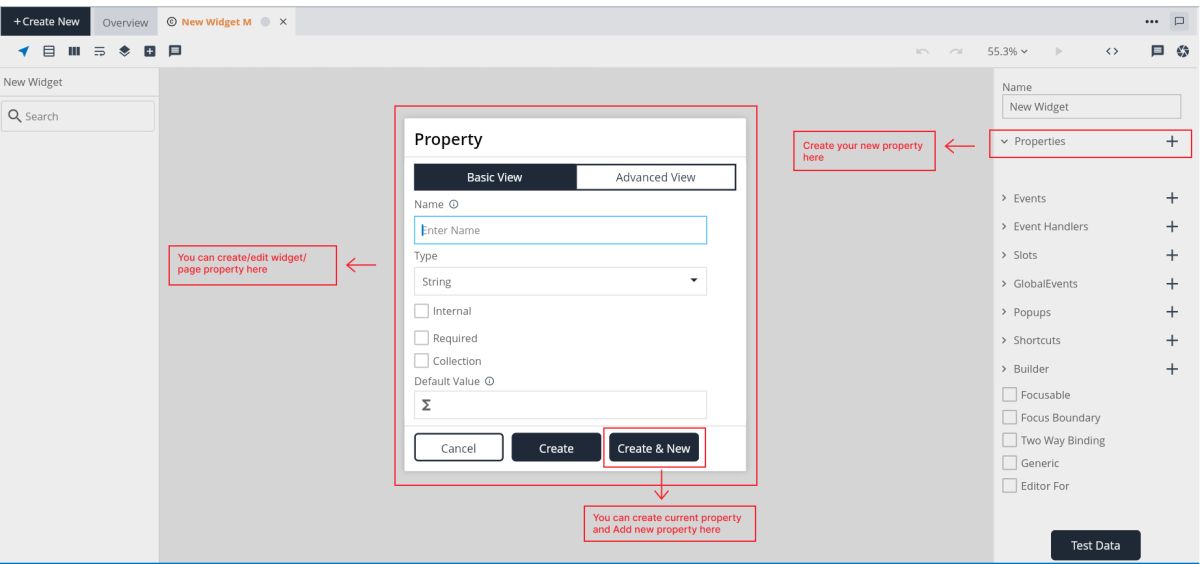Close the New Widget M tab
Image resolution: width=1200 pixels, height=564 pixels.
pyautogui.click(x=283, y=22)
